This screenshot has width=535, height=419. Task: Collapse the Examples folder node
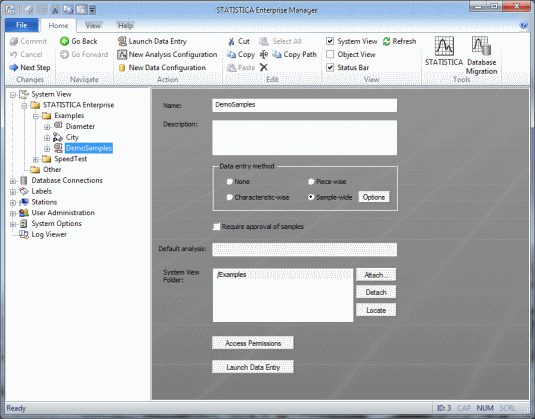click(x=35, y=116)
